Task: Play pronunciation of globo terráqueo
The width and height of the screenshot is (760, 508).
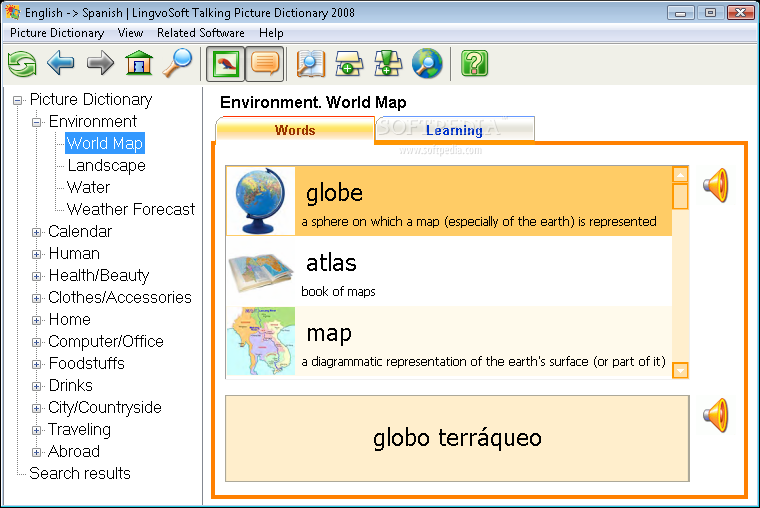Action: (x=716, y=415)
